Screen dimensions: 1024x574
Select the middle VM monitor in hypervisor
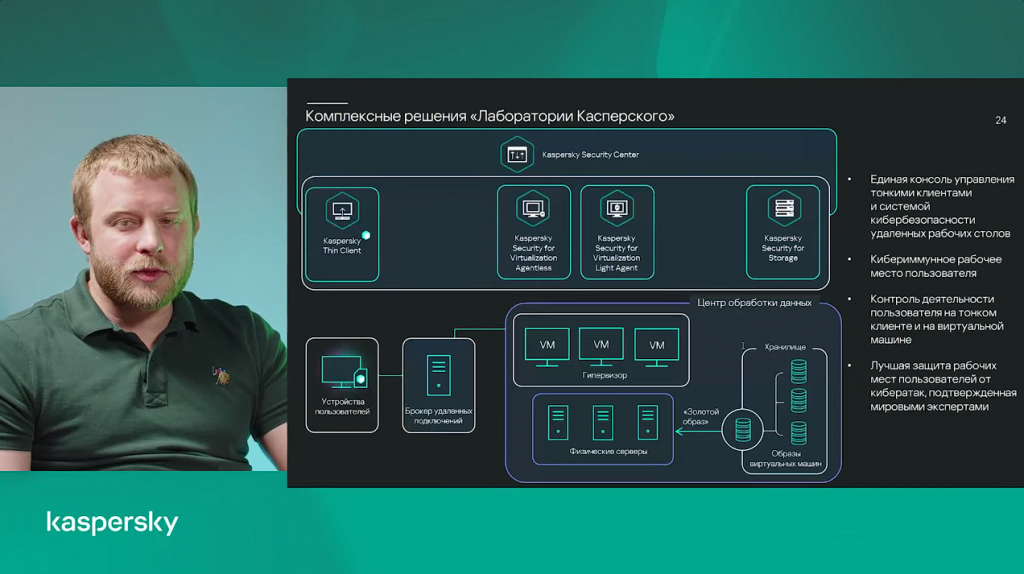tap(601, 347)
